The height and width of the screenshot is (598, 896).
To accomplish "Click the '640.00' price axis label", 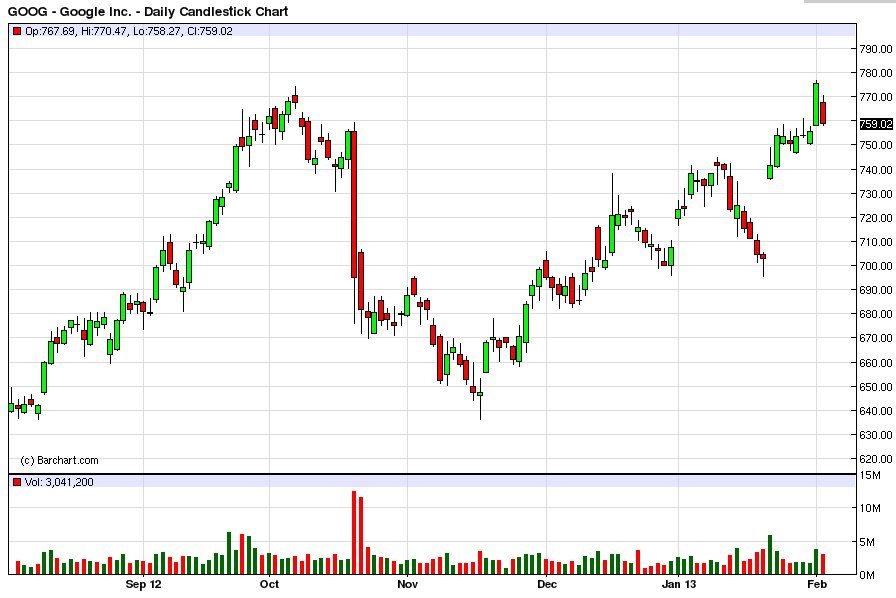I will [875, 410].
